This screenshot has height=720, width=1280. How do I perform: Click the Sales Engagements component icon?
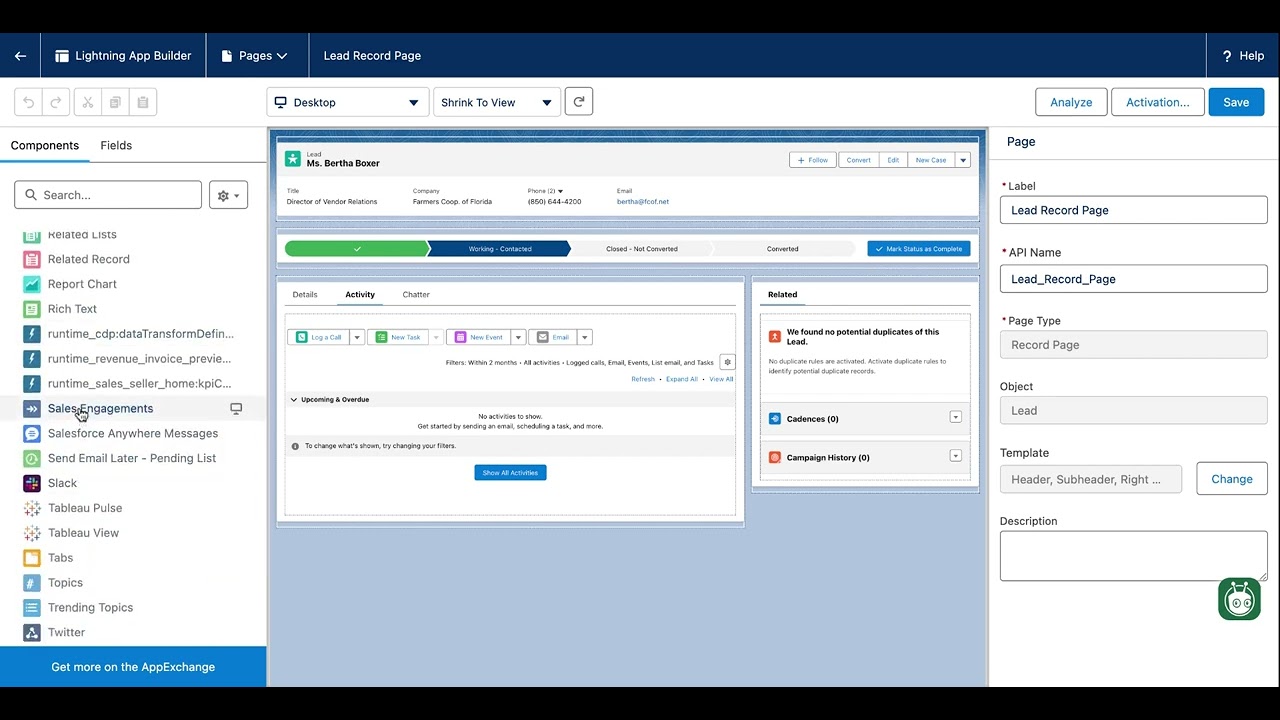coord(32,408)
